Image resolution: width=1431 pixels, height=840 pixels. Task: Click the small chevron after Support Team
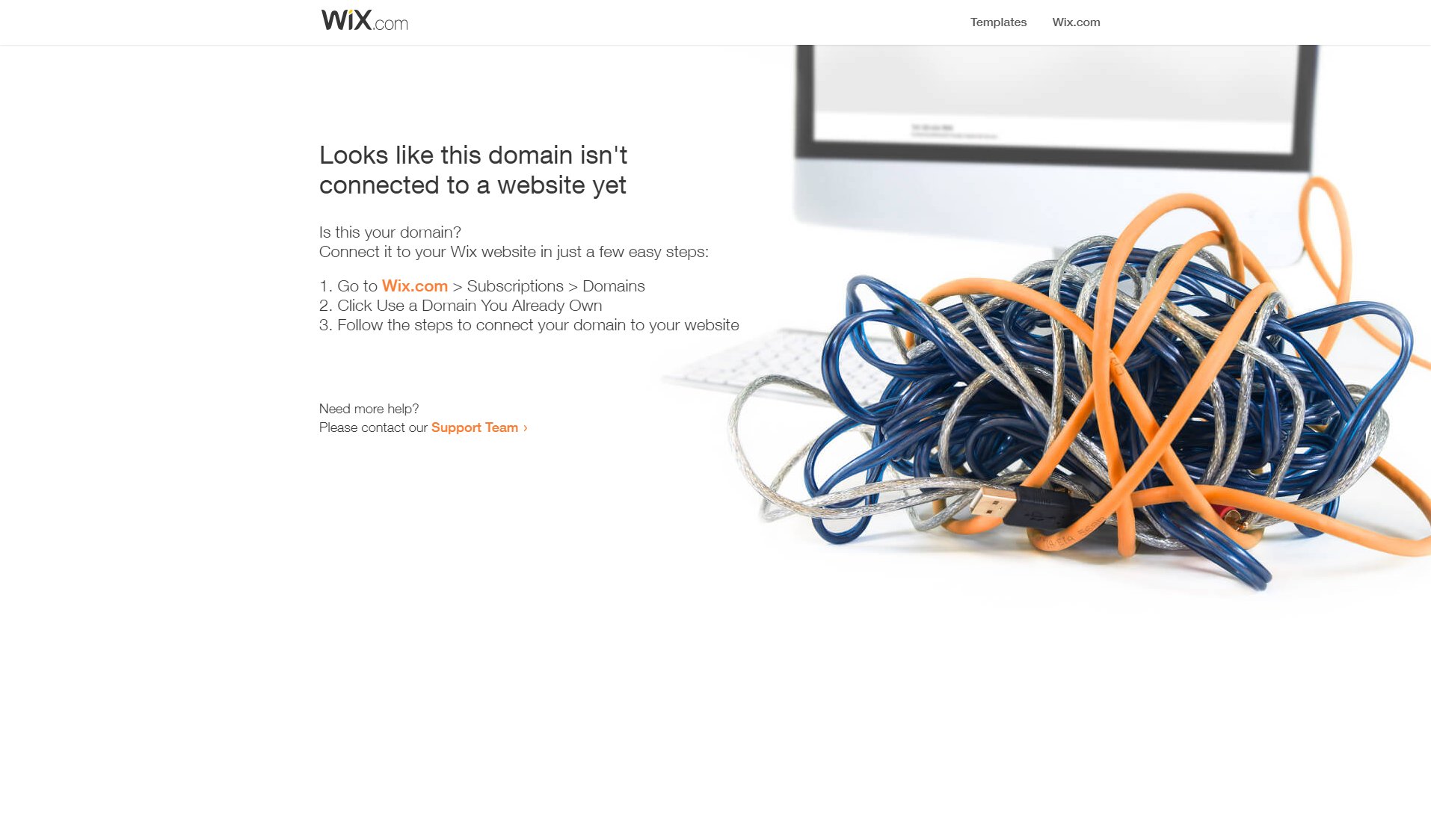point(526,428)
